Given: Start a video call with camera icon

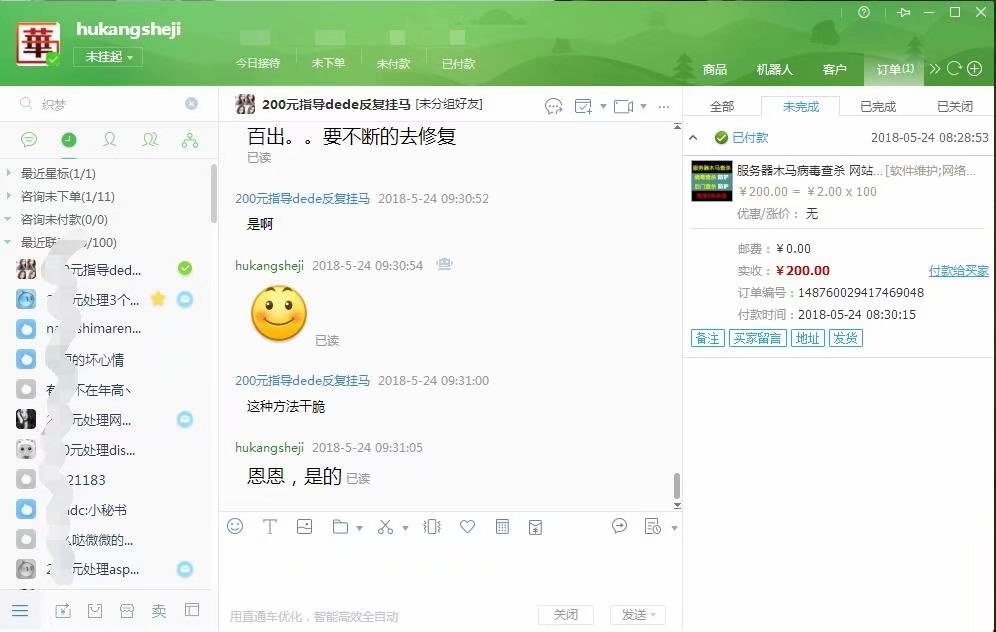Looking at the screenshot, I should (624, 106).
